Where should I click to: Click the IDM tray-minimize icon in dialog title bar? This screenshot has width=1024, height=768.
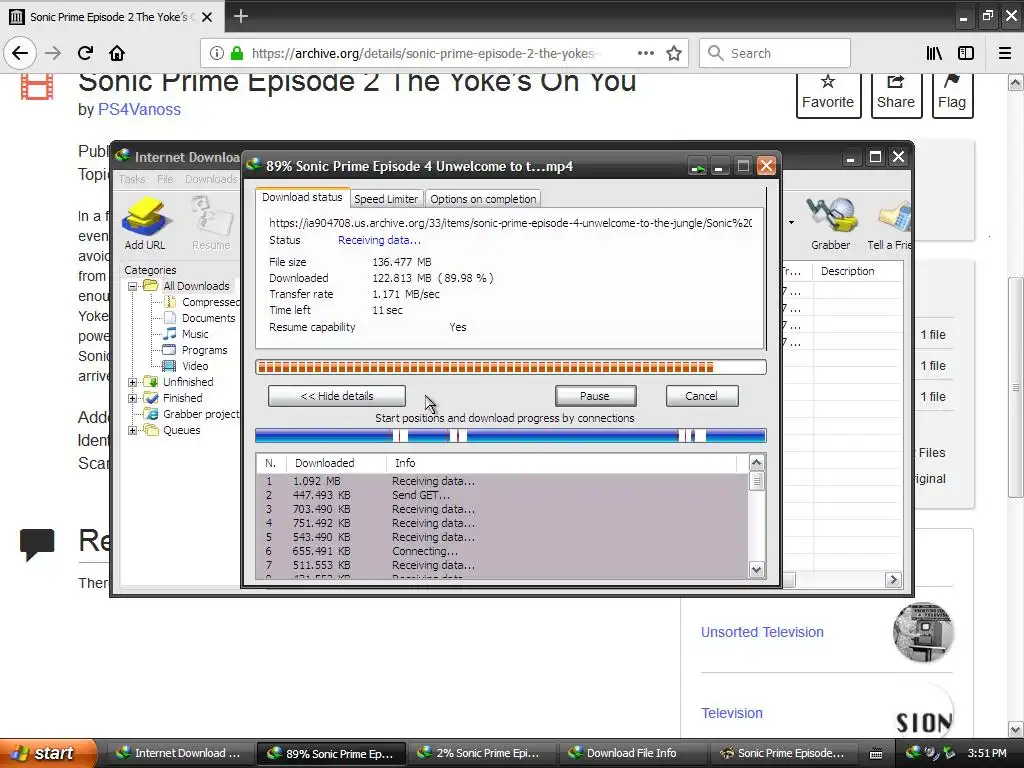(x=697, y=167)
